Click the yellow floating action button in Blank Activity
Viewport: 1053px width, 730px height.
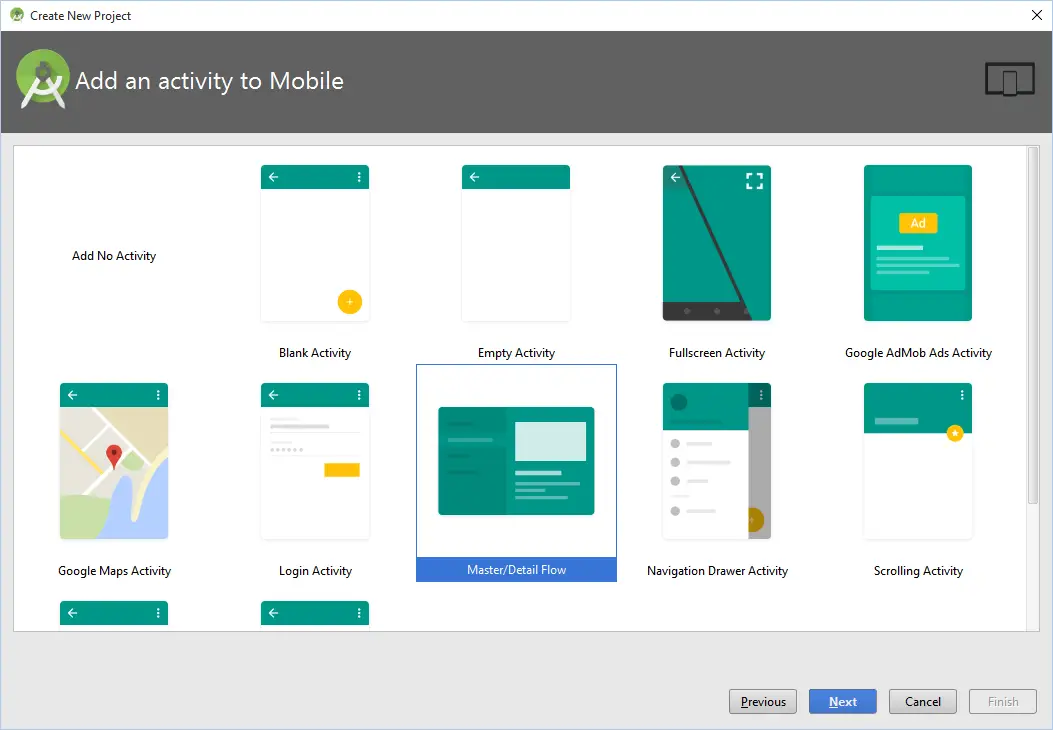click(x=349, y=301)
